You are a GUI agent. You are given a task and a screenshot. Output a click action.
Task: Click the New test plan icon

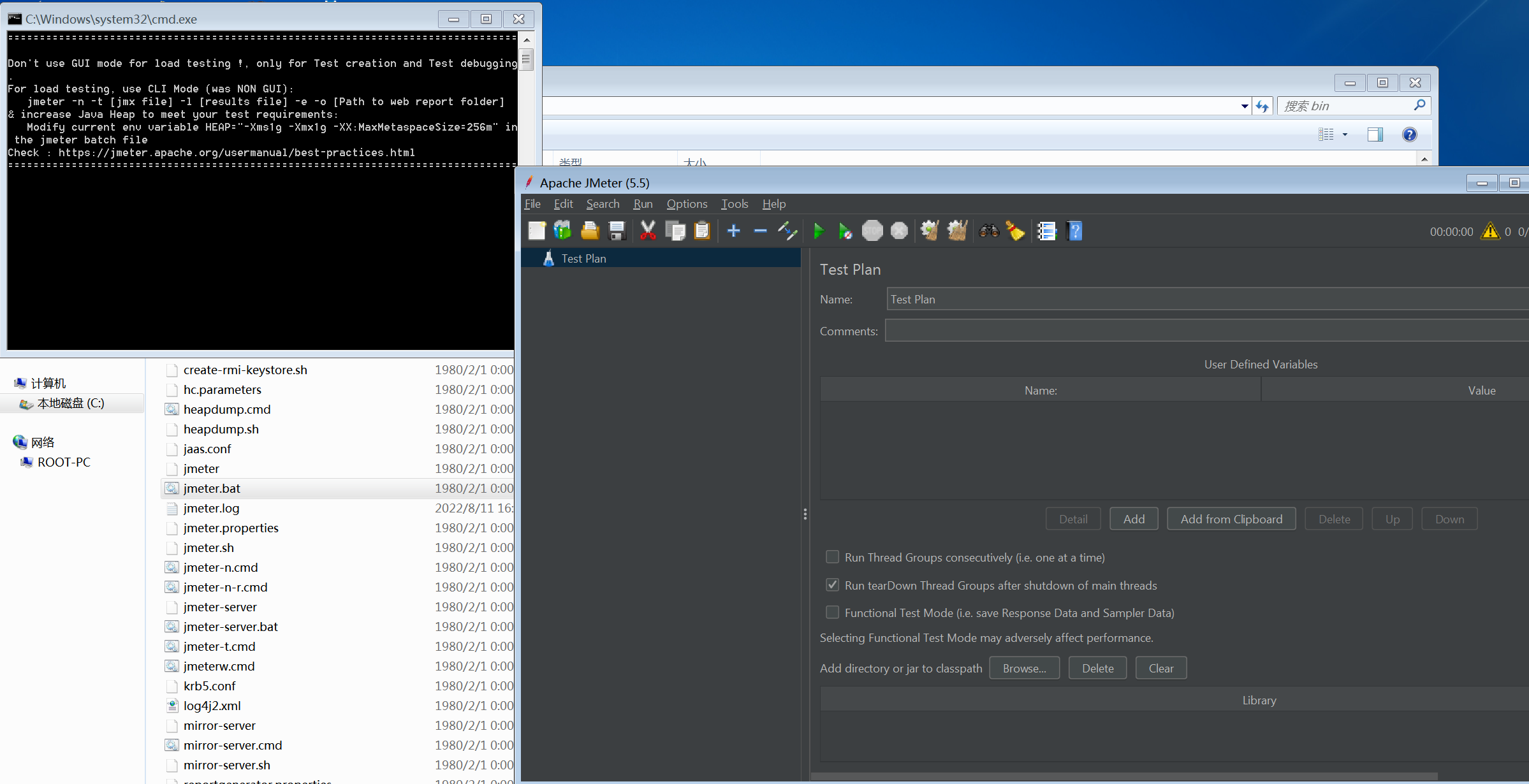click(537, 231)
